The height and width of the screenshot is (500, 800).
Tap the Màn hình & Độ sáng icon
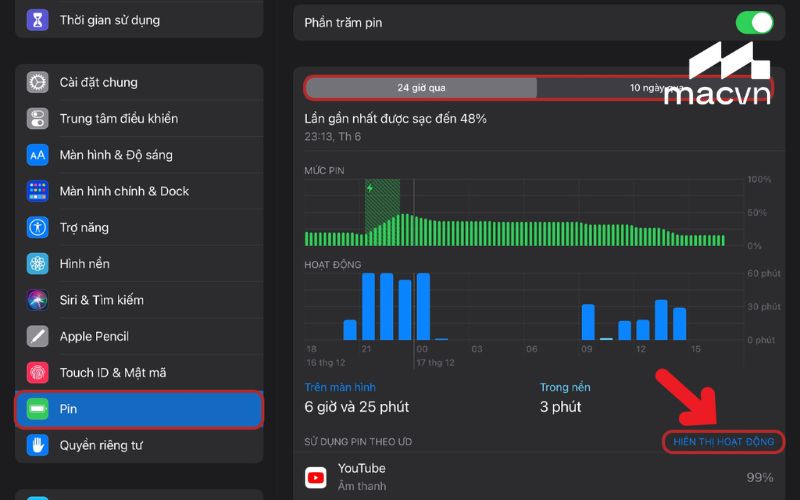(37, 155)
